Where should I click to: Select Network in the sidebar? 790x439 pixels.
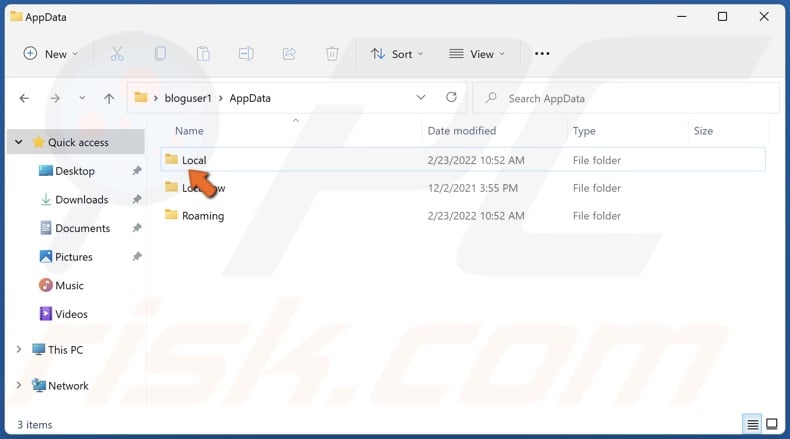coord(68,386)
